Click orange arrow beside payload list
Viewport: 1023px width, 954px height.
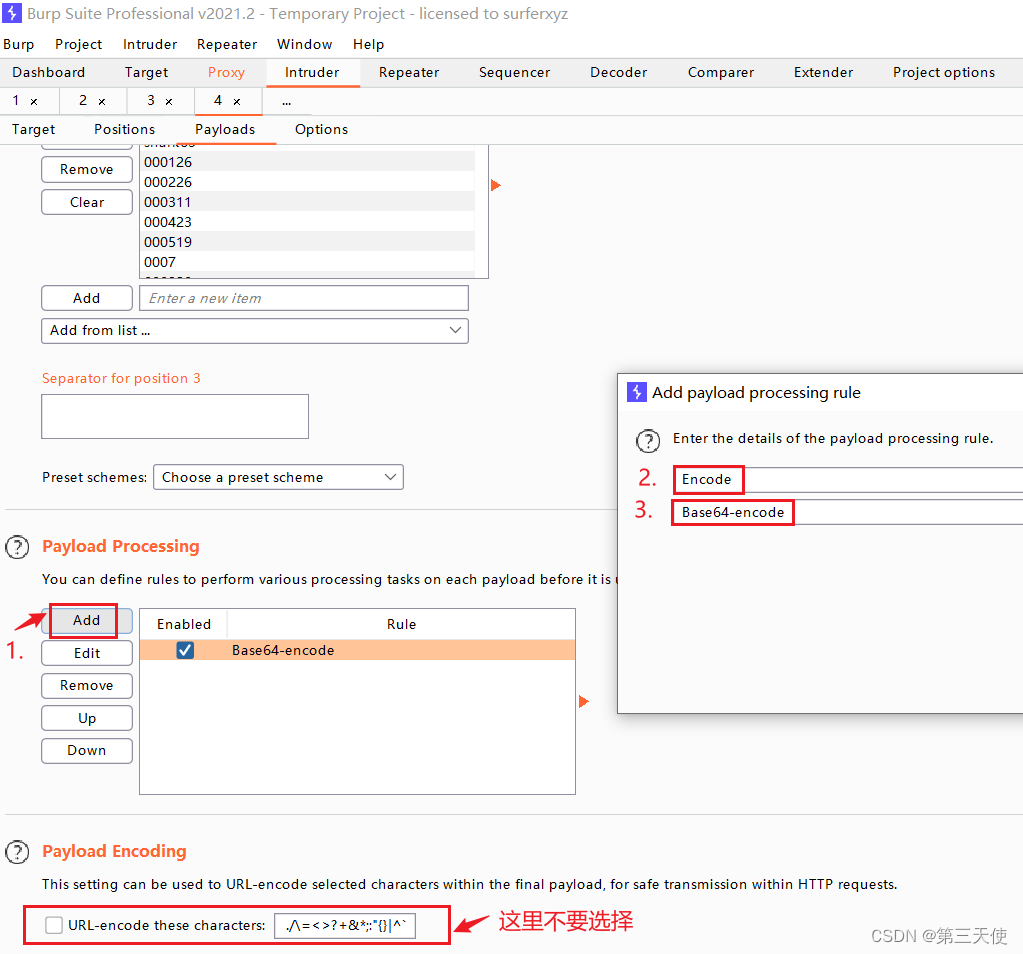coord(496,185)
